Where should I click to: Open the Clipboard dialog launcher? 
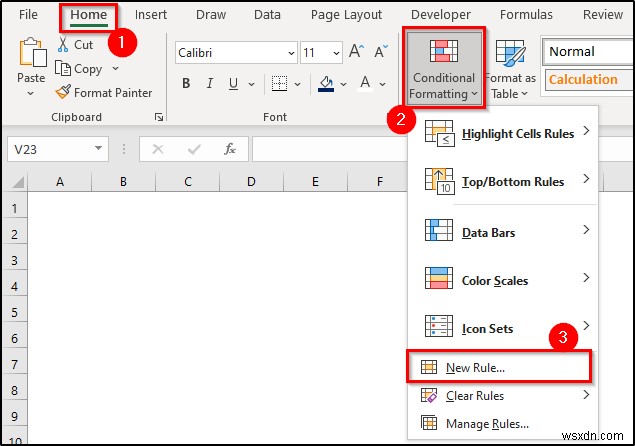[159, 117]
